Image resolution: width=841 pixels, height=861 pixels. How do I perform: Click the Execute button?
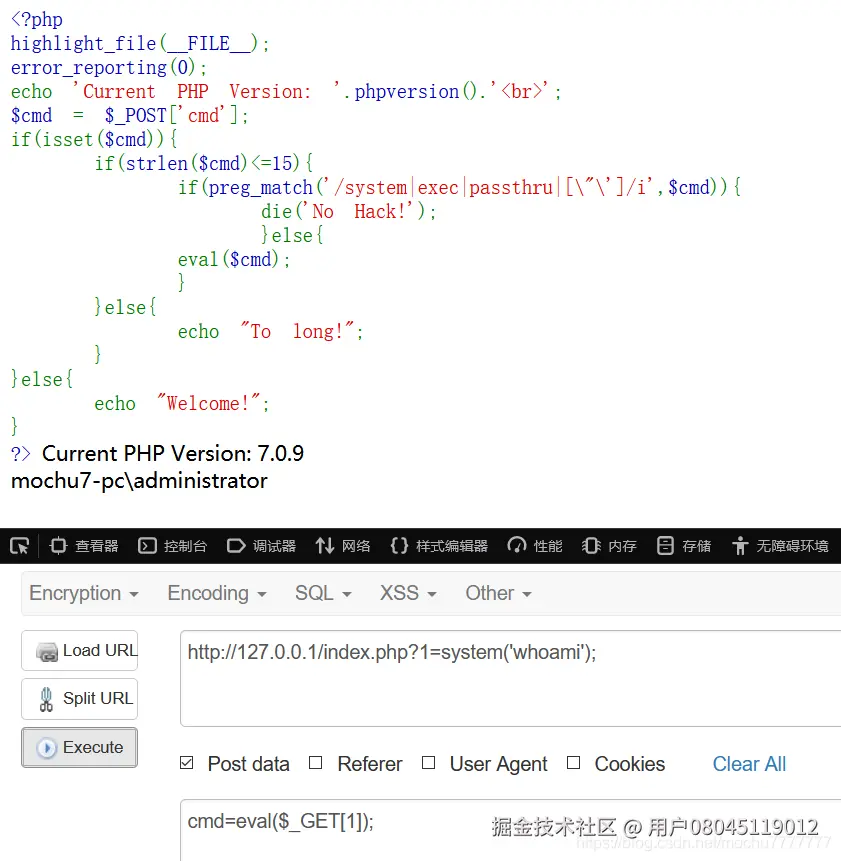[x=80, y=747]
